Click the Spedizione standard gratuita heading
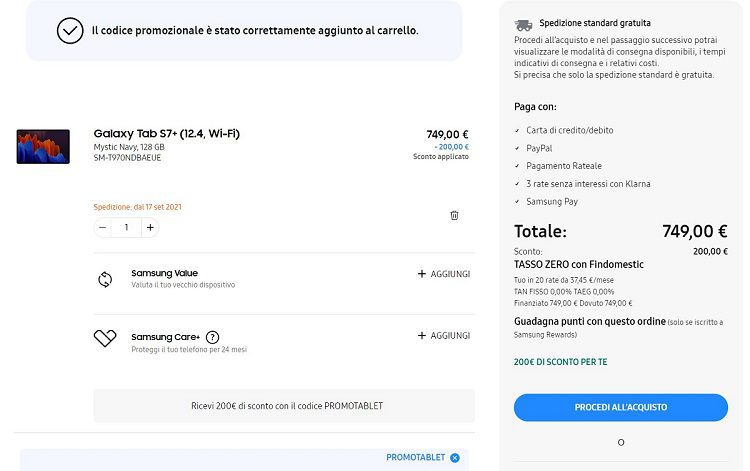The height and width of the screenshot is (471, 750). [x=595, y=23]
